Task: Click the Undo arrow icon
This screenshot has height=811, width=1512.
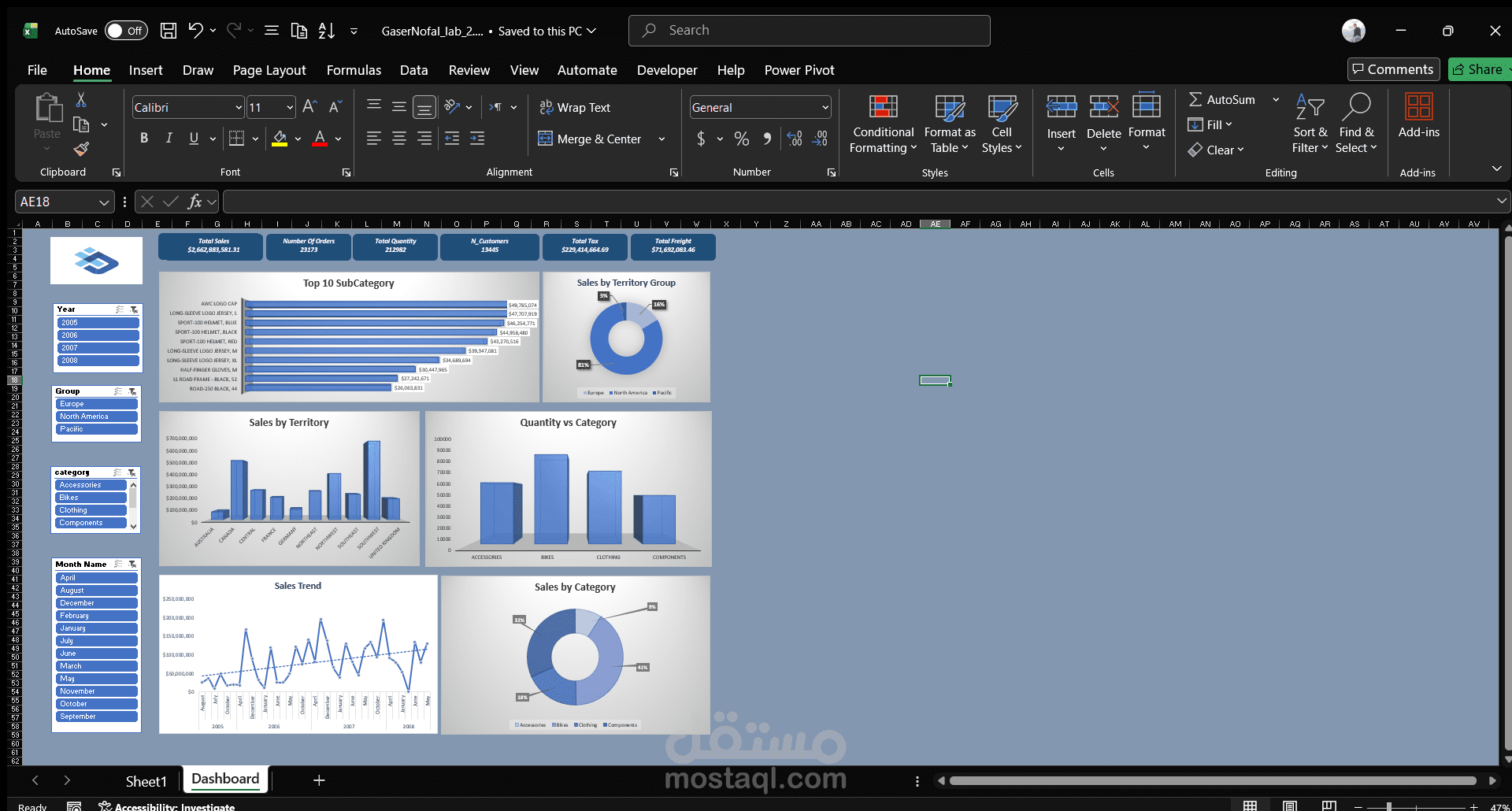Action: coord(195,31)
